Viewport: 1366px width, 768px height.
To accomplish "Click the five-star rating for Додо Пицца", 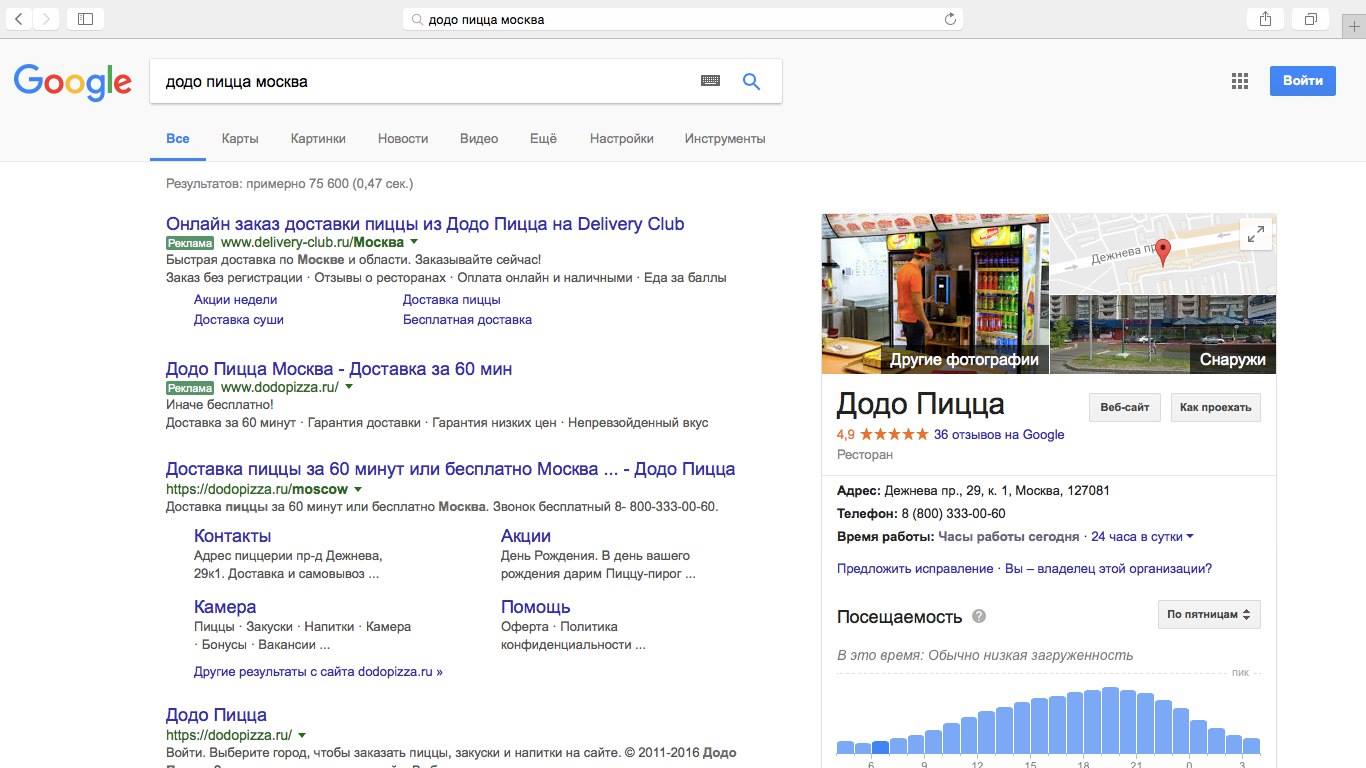I will point(894,435).
